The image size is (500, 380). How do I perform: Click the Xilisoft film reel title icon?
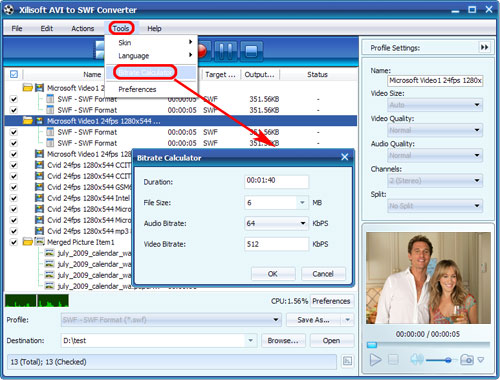coord(9,9)
